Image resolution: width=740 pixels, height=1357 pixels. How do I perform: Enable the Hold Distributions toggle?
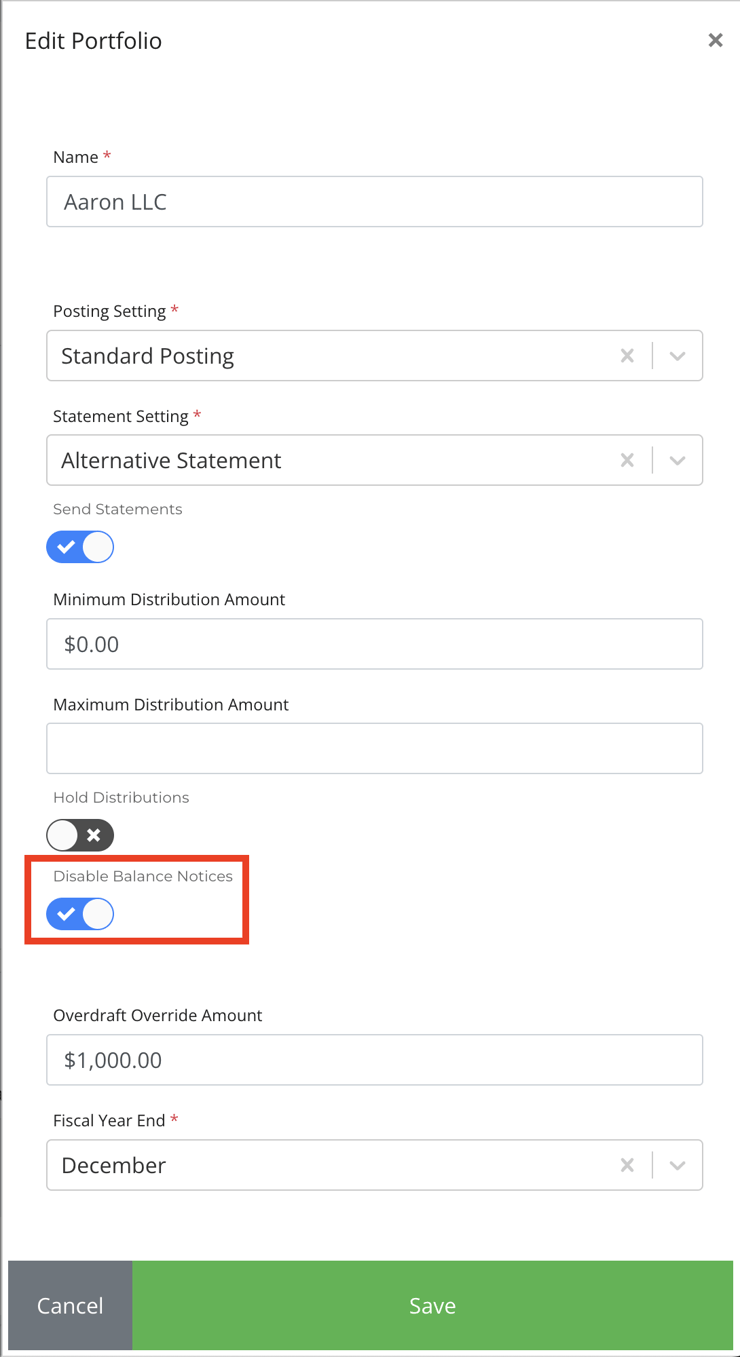80,835
